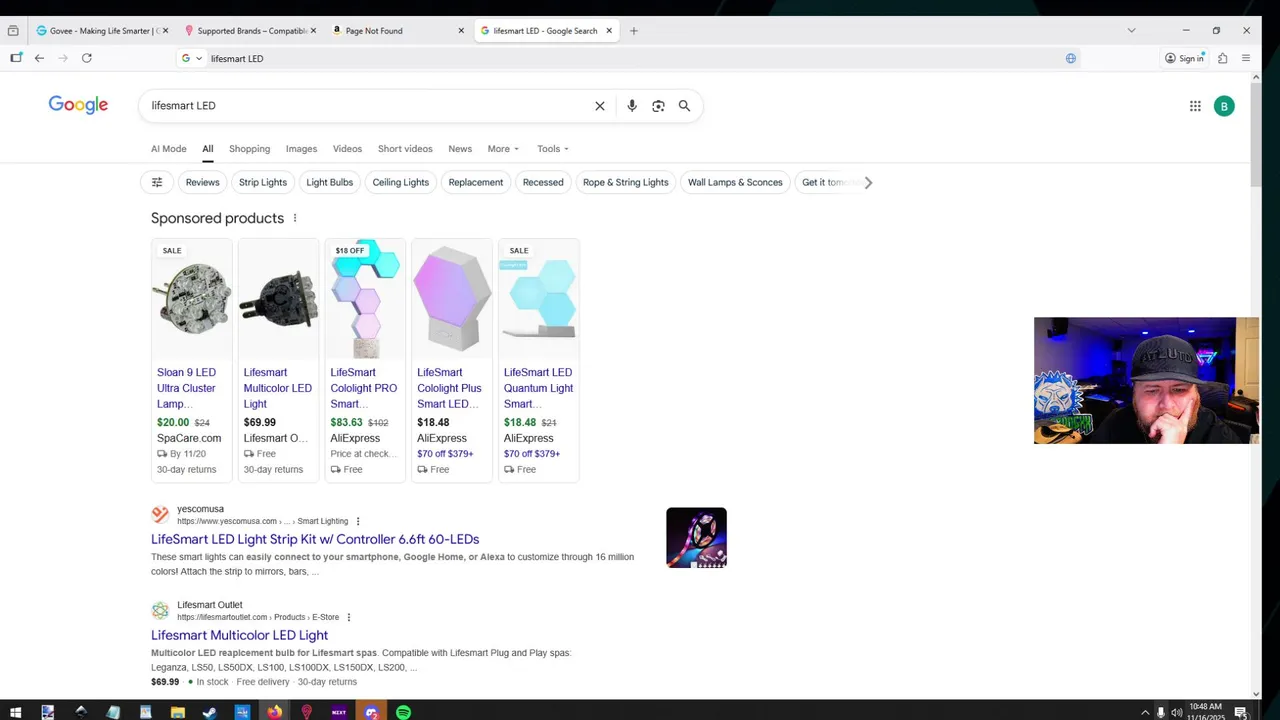This screenshot has width=1280, height=720.
Task: Open the Lifesmart Outlet result options menu
Action: tap(349, 617)
